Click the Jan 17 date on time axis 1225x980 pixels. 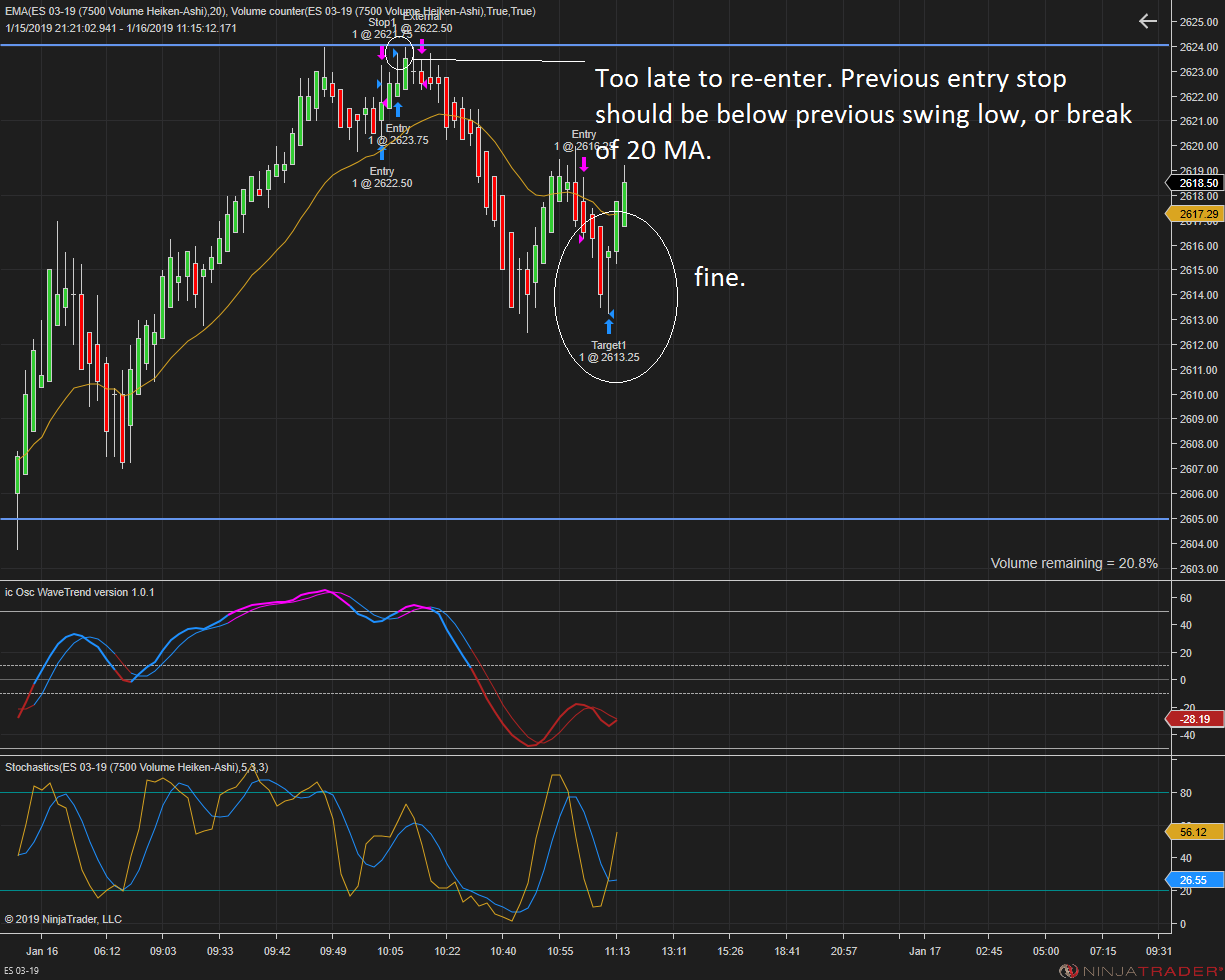click(x=924, y=951)
